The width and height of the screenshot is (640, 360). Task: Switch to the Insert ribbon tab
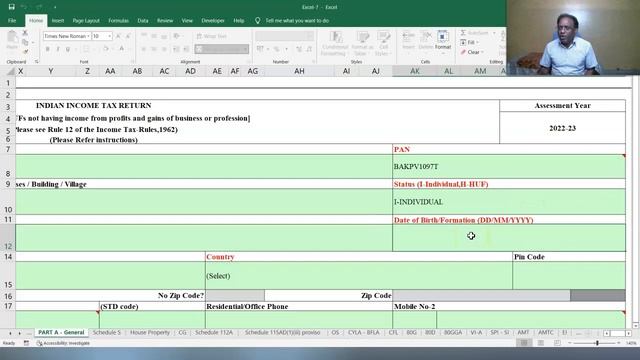click(x=58, y=20)
